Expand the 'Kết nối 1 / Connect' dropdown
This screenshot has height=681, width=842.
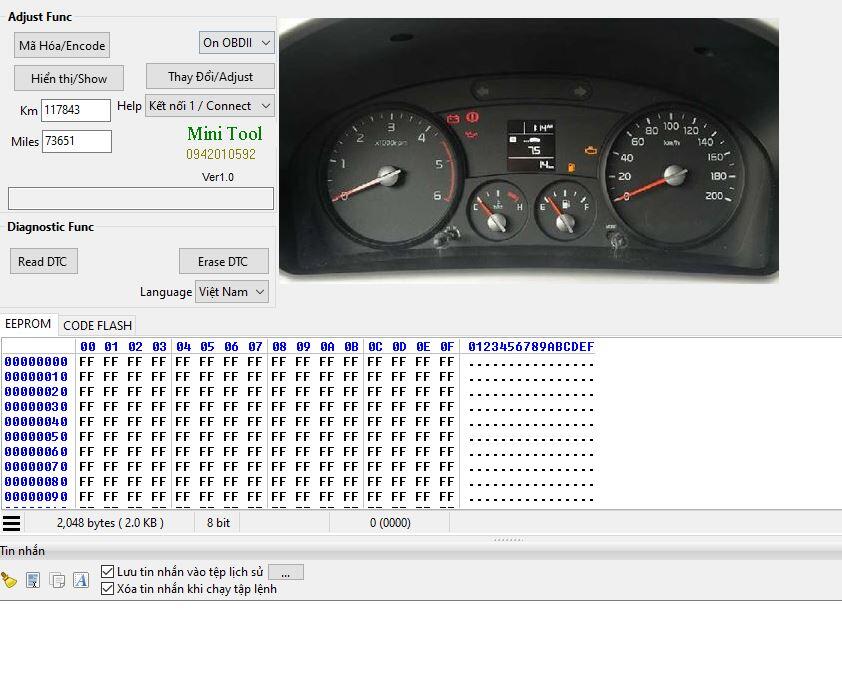click(x=210, y=106)
